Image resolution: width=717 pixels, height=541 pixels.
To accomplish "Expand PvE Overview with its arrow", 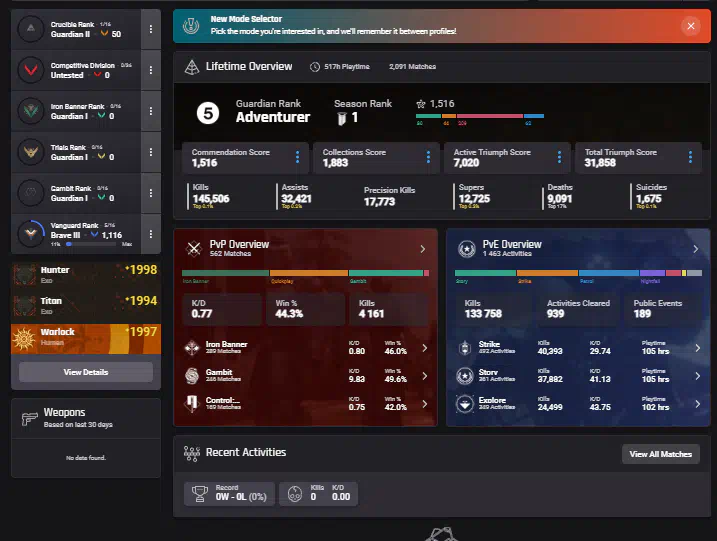I will 696,249.
